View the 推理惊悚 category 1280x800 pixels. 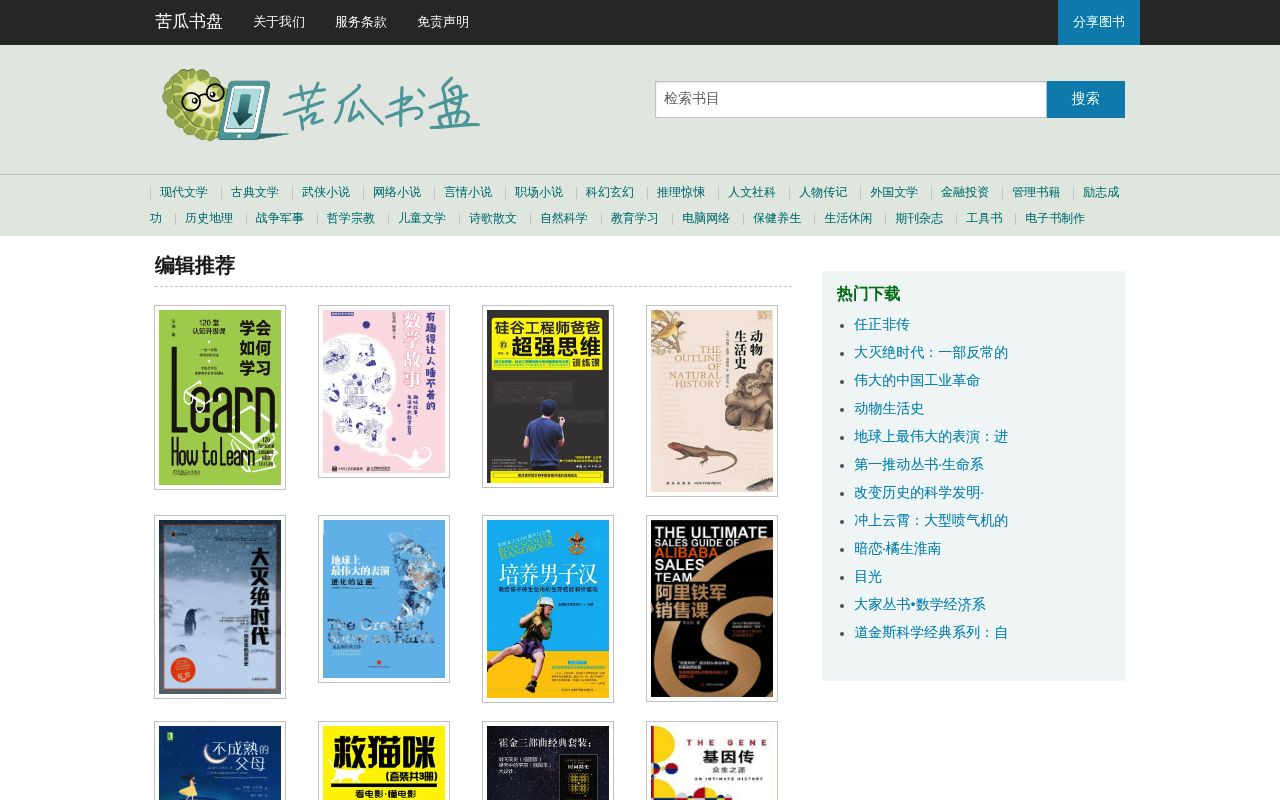(x=681, y=192)
